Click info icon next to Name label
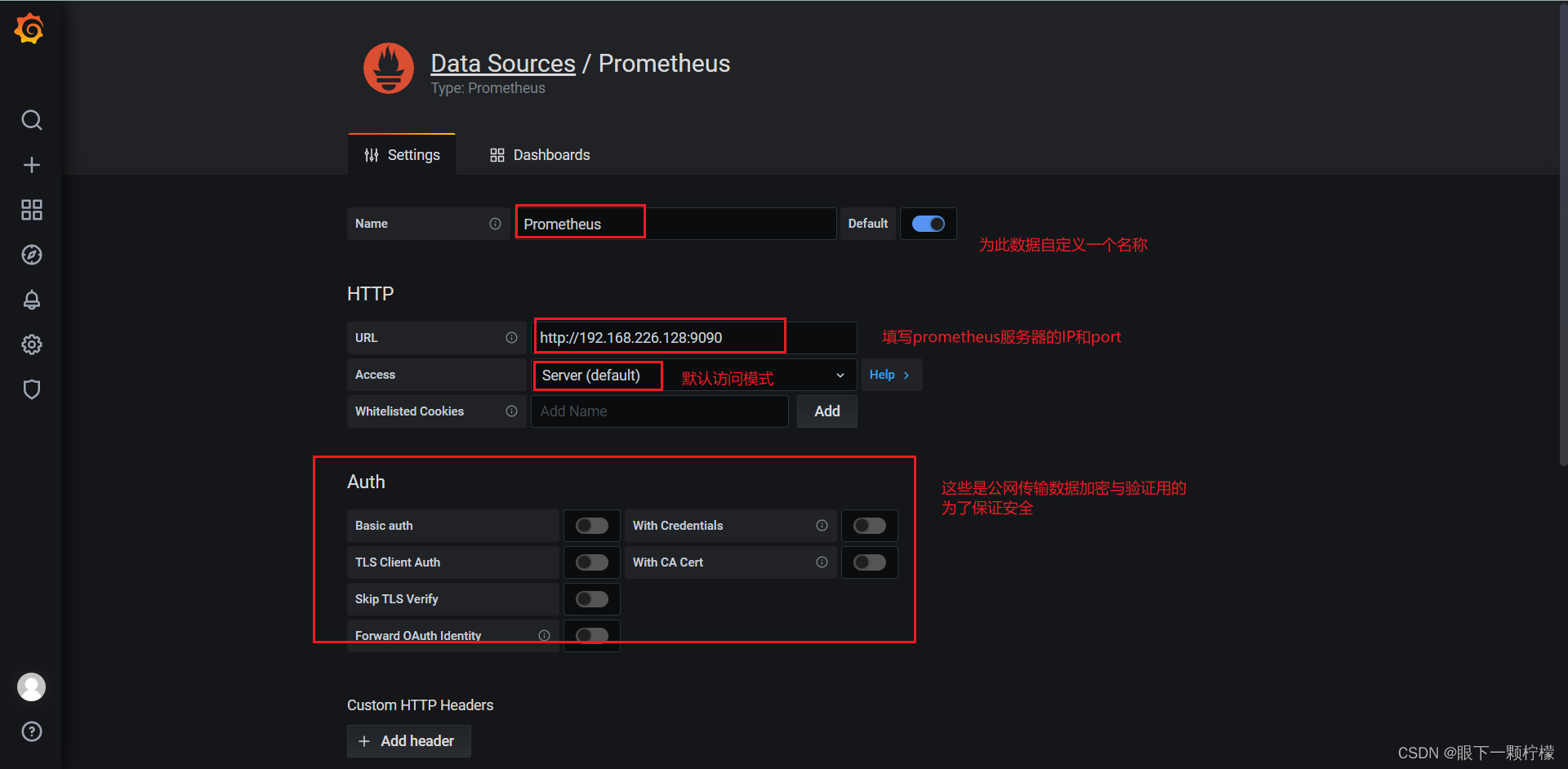The height and width of the screenshot is (769, 1568). pyautogui.click(x=495, y=224)
